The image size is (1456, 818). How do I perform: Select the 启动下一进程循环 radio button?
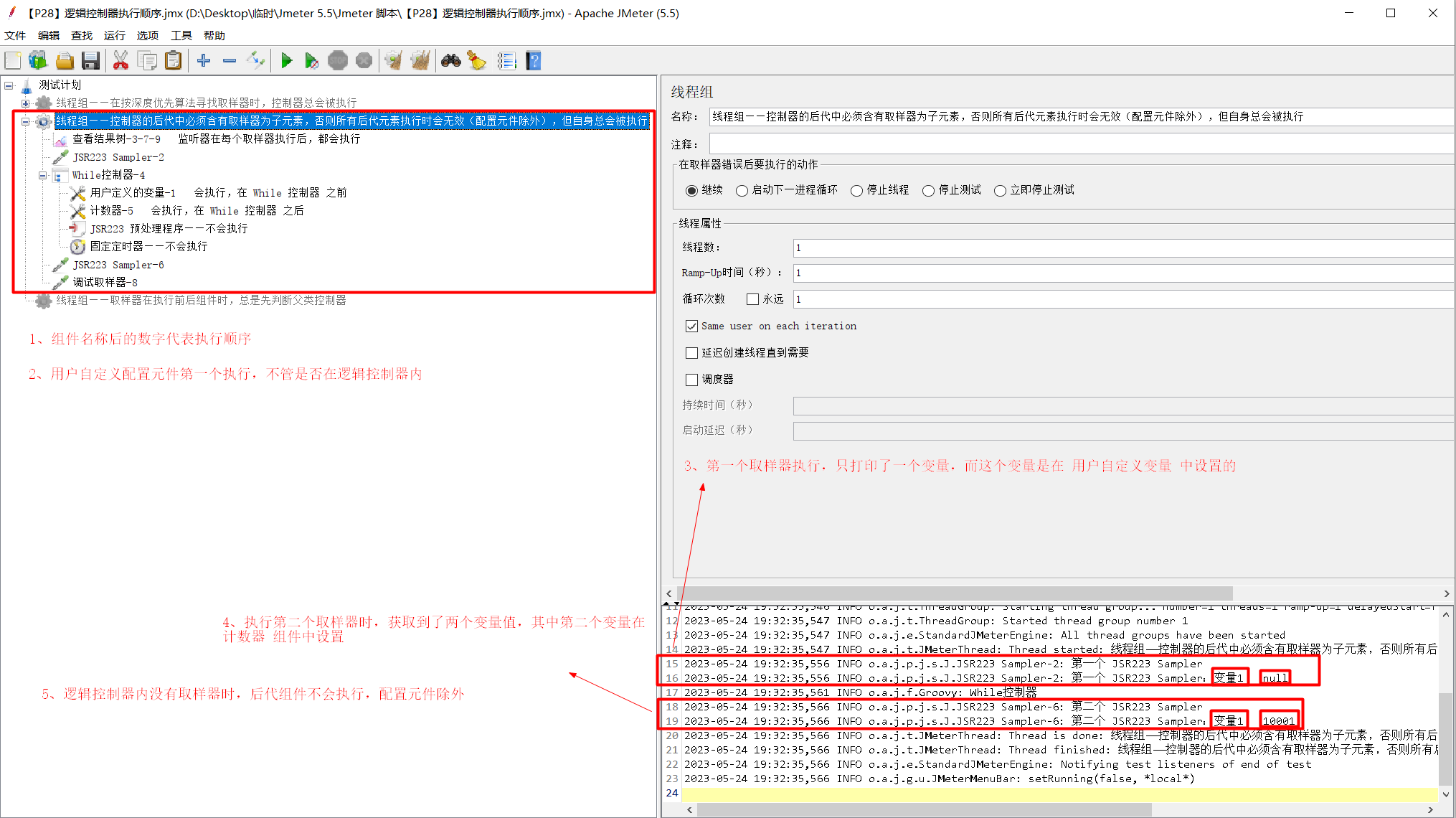click(x=742, y=190)
